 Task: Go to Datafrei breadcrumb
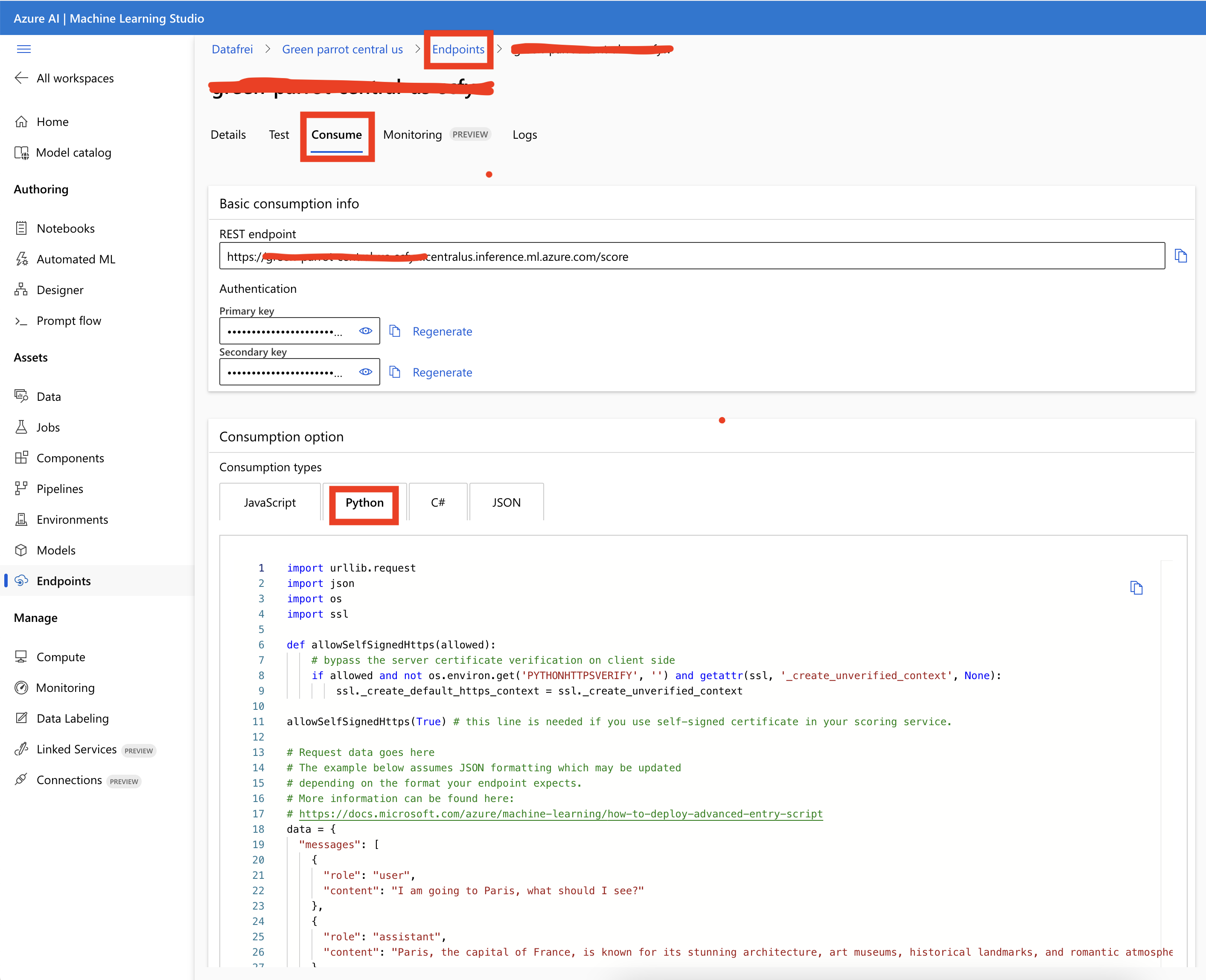click(x=232, y=50)
